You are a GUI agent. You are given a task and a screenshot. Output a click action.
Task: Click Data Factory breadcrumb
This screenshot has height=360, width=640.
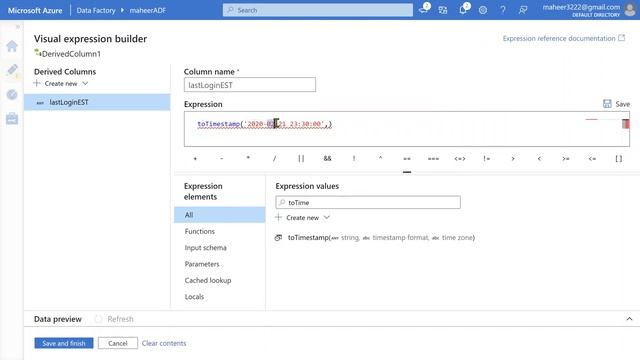96,10
